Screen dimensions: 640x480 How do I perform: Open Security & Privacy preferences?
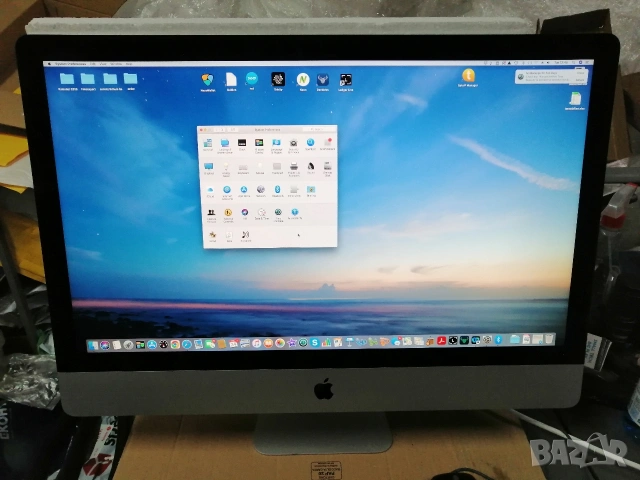293,145
